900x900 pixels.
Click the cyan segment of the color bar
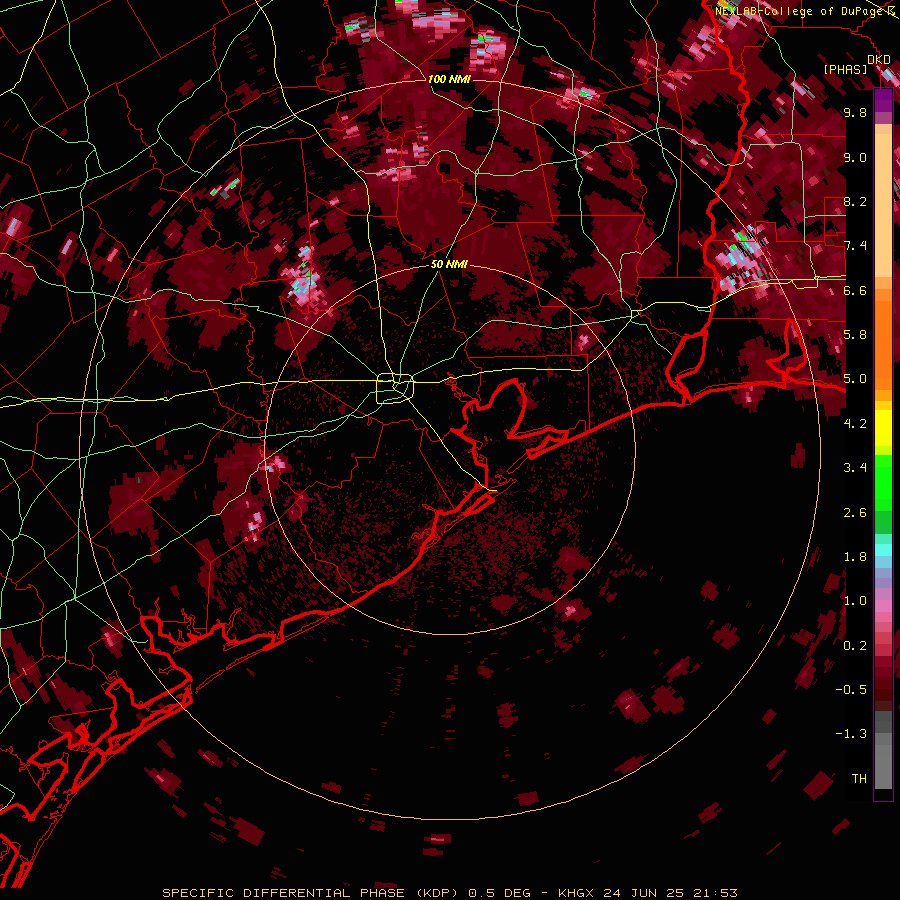(x=883, y=550)
